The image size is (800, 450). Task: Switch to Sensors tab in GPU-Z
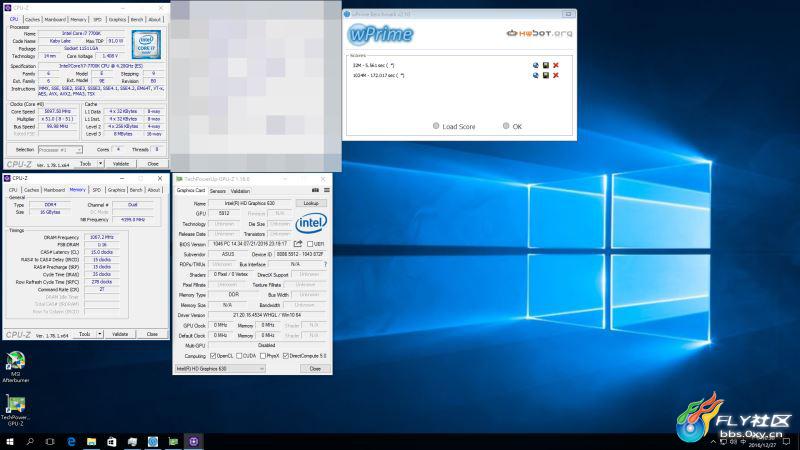click(x=217, y=191)
